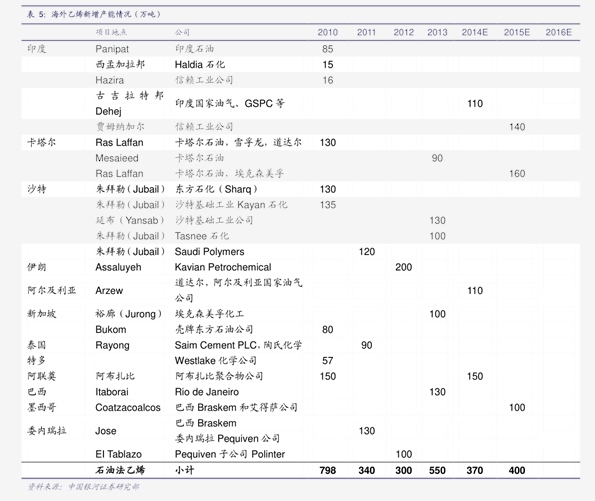
Task: Click the Kavian Petrochemical cell
Action: (223, 267)
